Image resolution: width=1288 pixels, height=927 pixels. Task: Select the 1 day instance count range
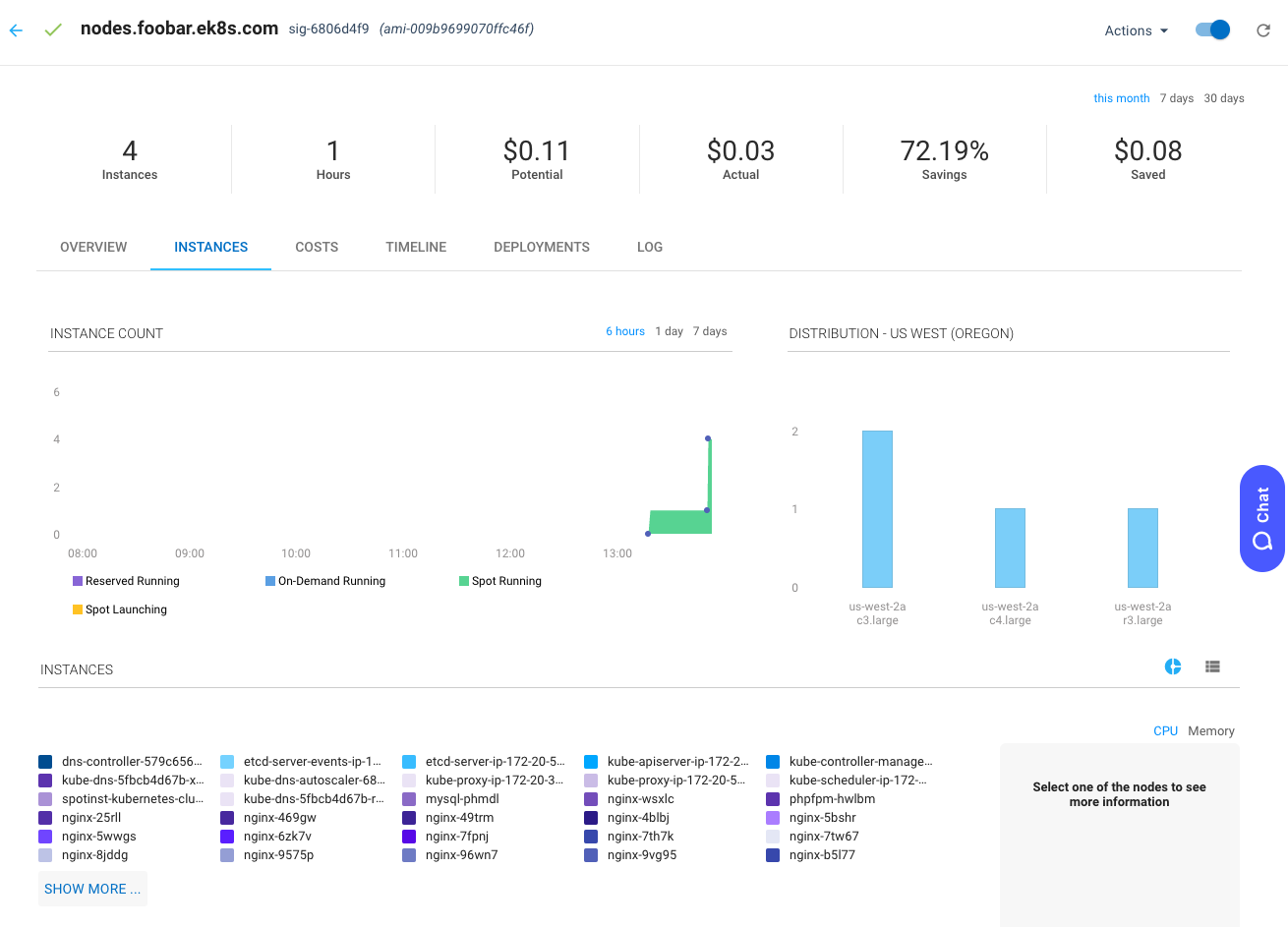pyautogui.click(x=669, y=331)
